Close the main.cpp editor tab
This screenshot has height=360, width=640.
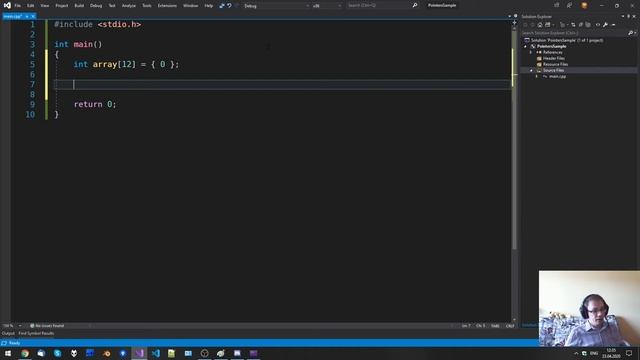point(33,16)
